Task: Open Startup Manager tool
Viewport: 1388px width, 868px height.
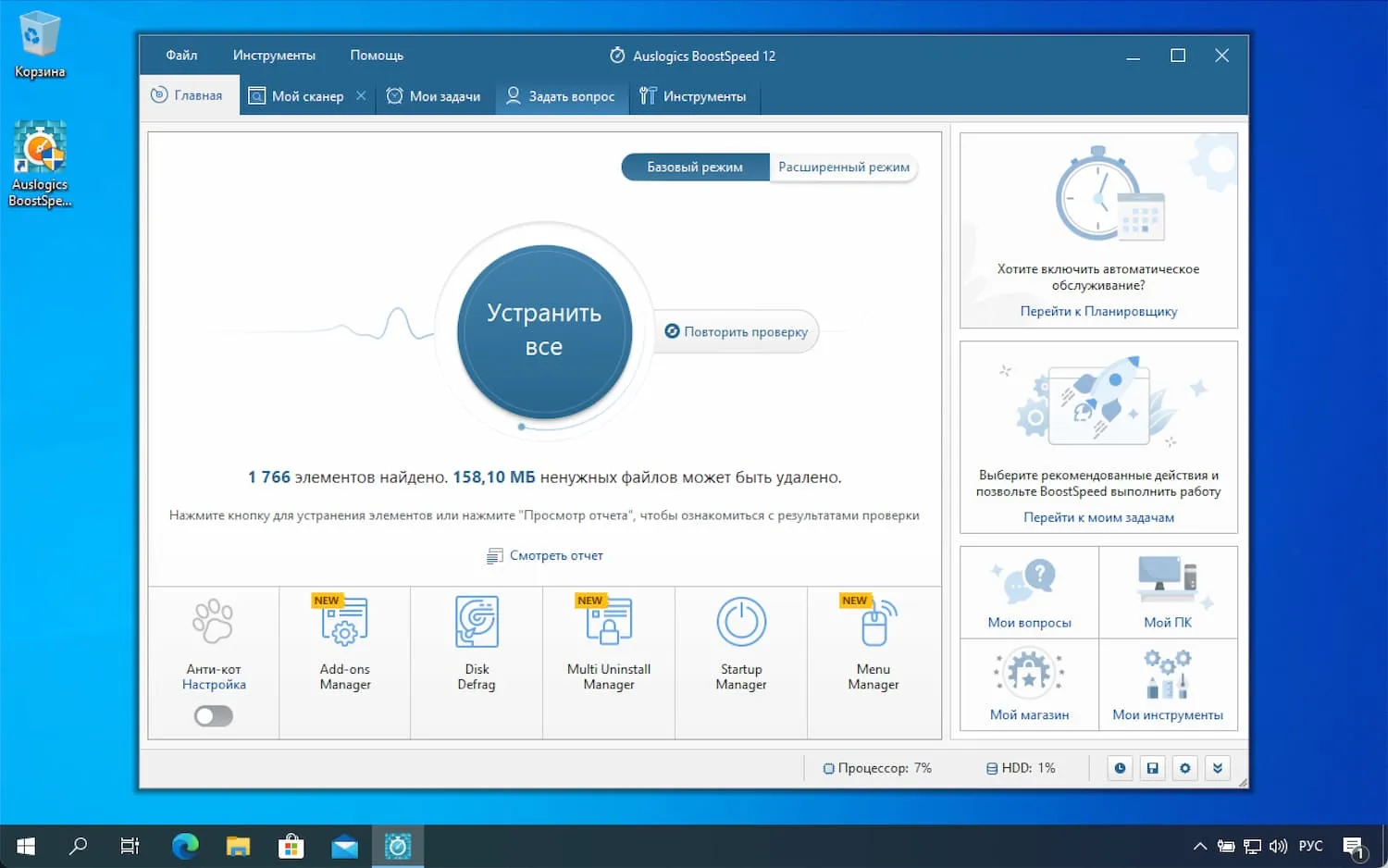Action: click(741, 643)
